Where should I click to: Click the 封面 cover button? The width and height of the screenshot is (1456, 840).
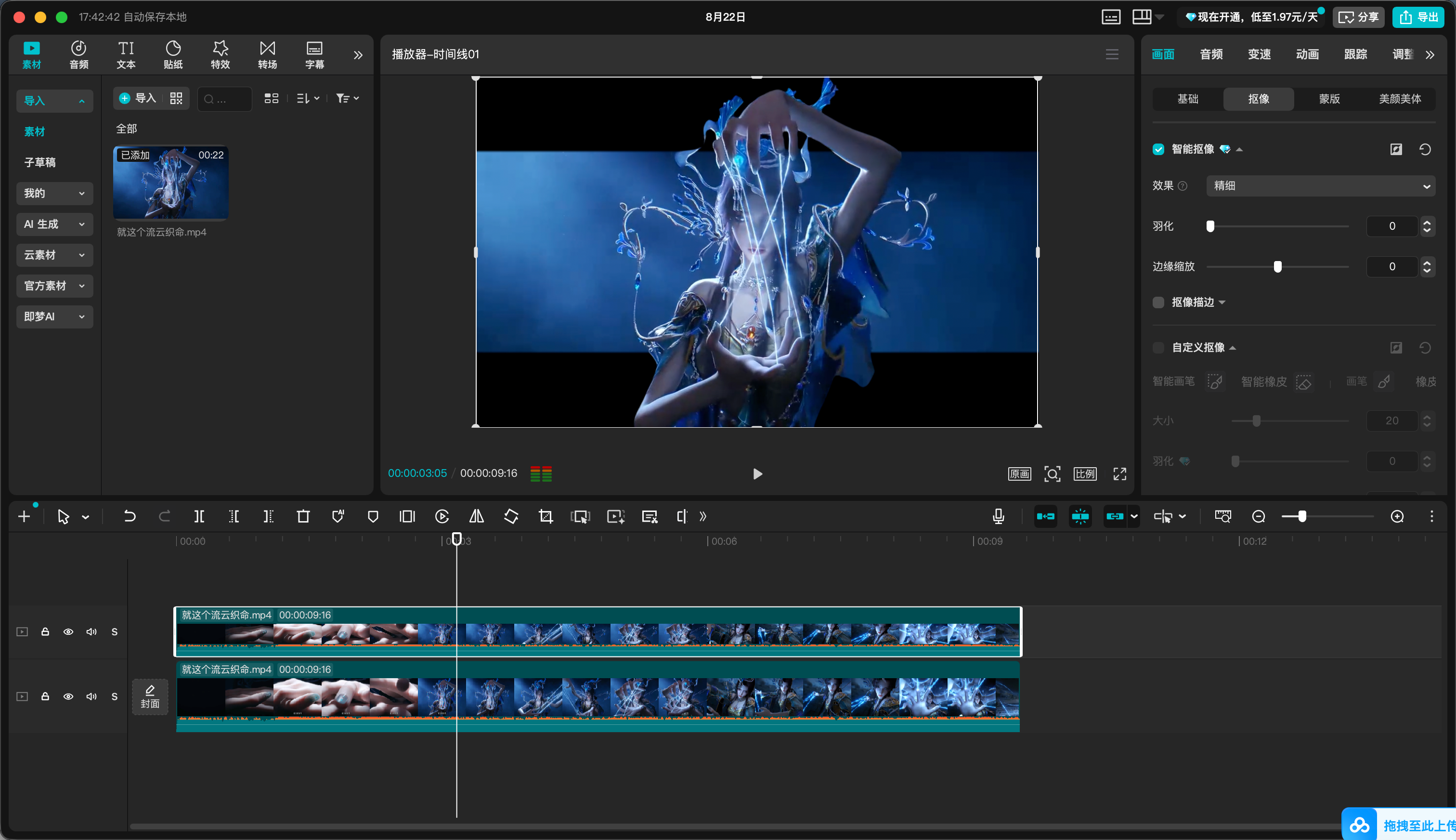(150, 697)
